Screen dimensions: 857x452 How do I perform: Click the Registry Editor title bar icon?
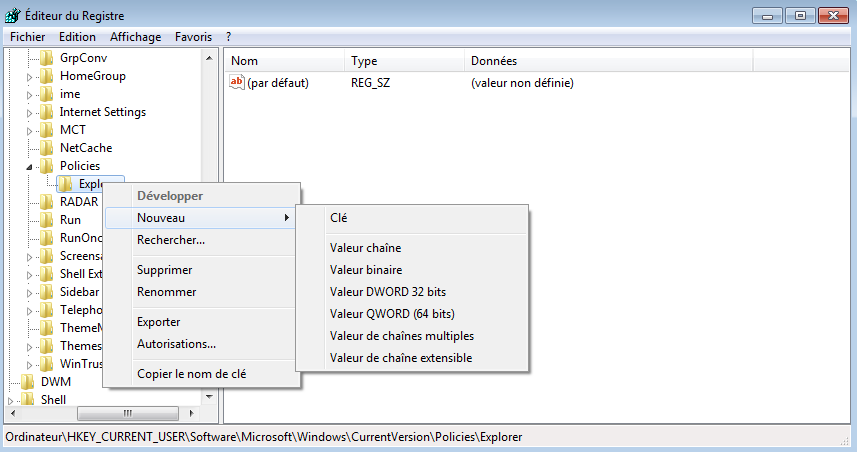coord(13,15)
